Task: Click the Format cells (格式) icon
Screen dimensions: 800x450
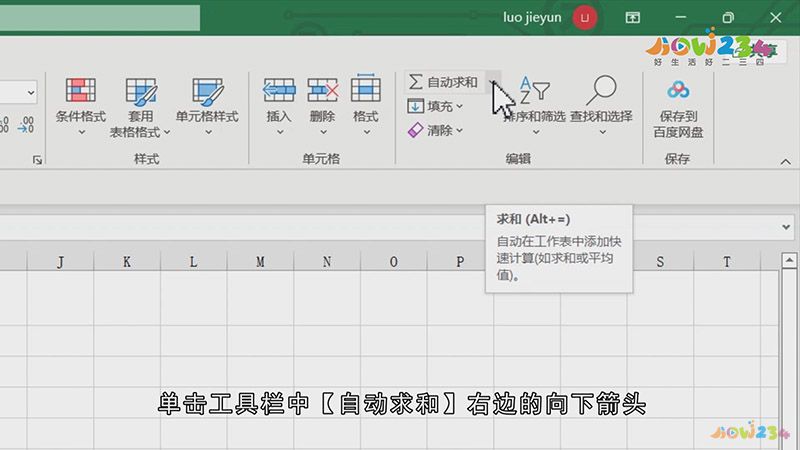Action: pos(366,89)
